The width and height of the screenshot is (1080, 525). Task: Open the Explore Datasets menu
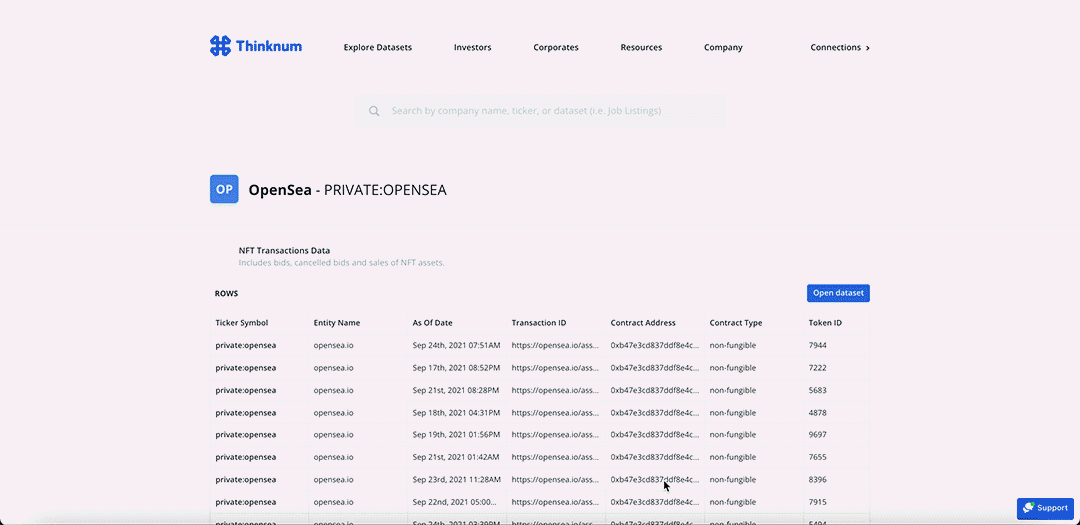(377, 48)
